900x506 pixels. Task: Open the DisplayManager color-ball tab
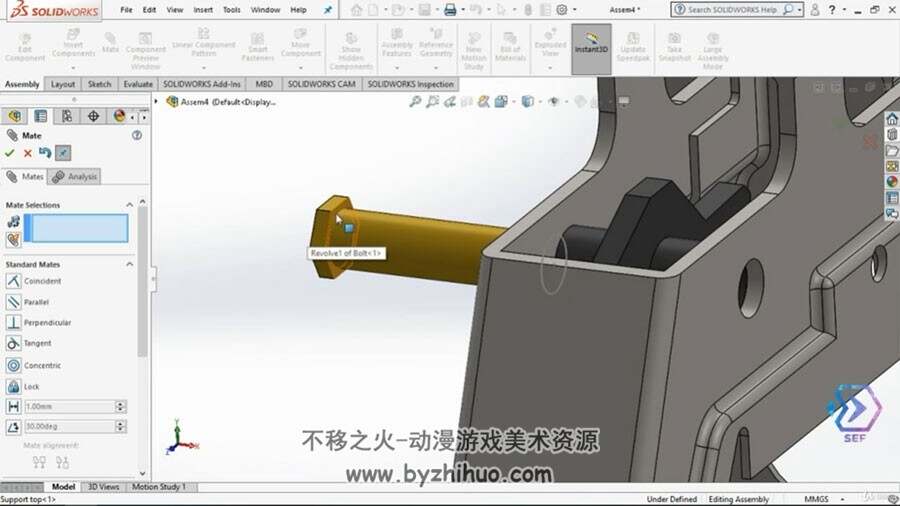pos(119,116)
